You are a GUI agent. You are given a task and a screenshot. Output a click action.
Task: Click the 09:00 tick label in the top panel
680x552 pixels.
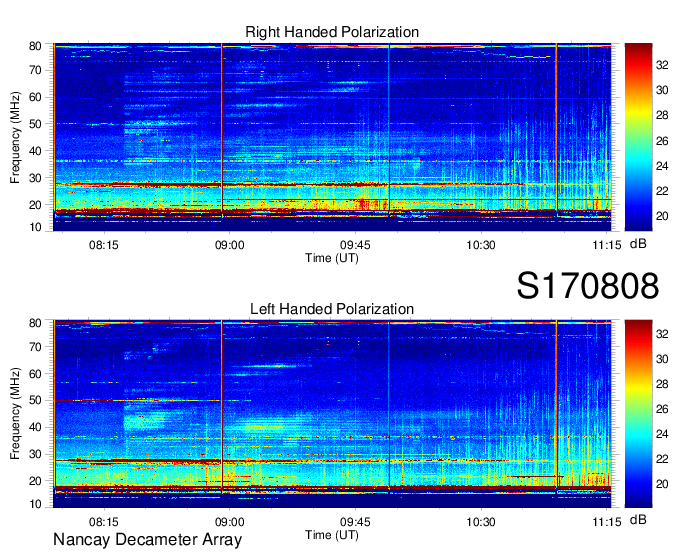point(229,245)
